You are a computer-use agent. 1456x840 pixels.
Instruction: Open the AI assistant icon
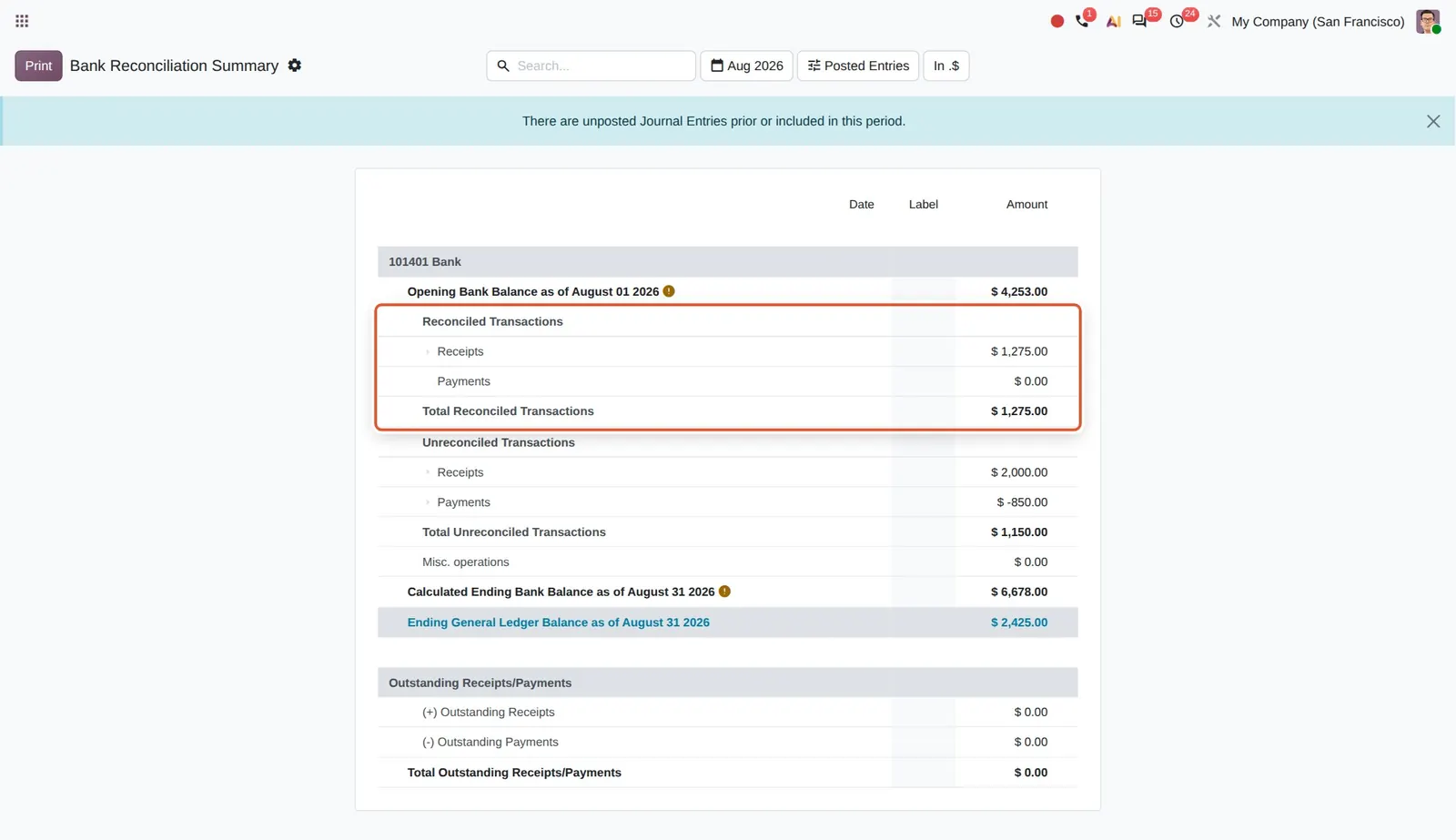coord(1113,21)
